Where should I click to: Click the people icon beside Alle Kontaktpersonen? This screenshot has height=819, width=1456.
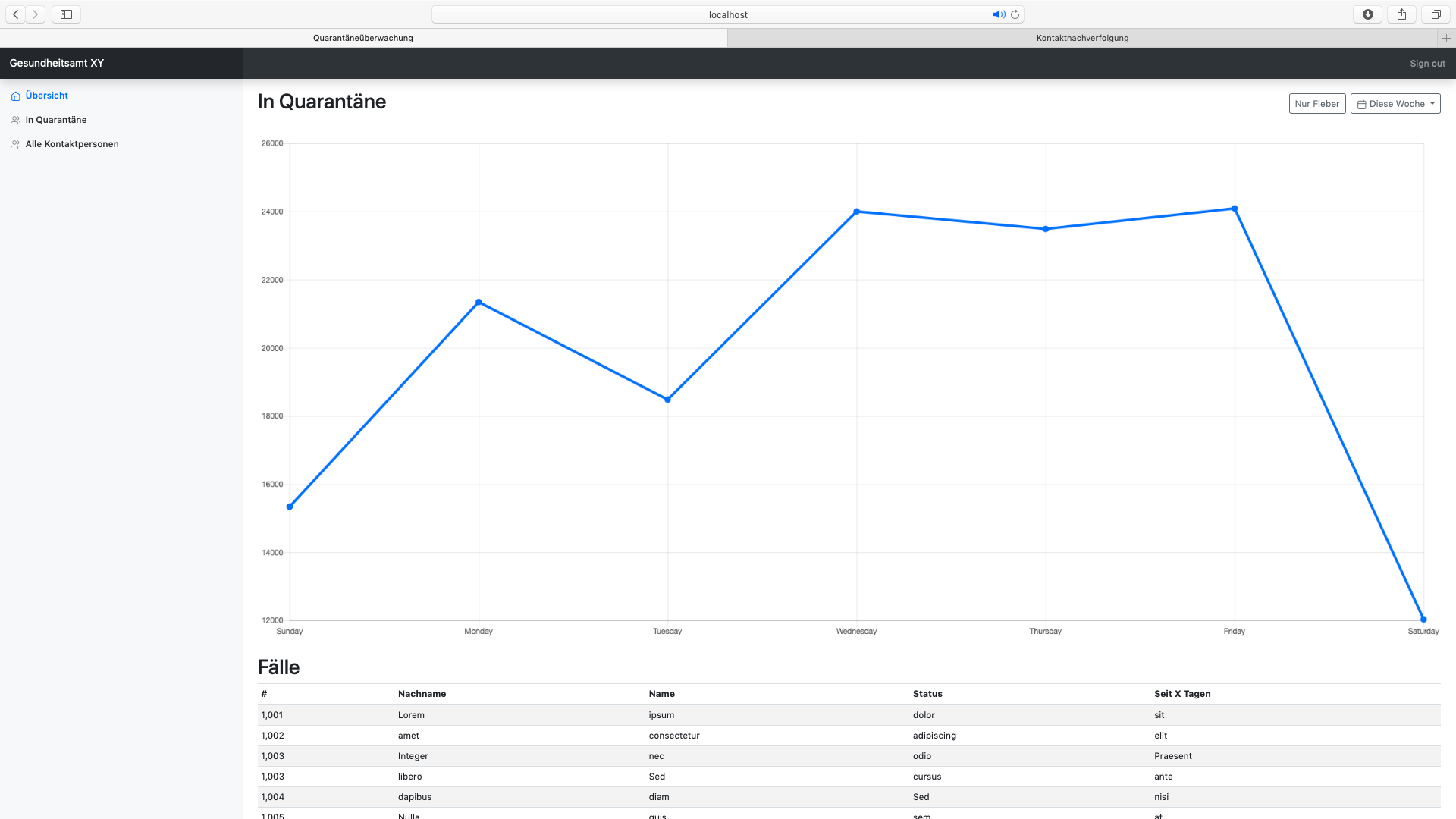coord(15,145)
